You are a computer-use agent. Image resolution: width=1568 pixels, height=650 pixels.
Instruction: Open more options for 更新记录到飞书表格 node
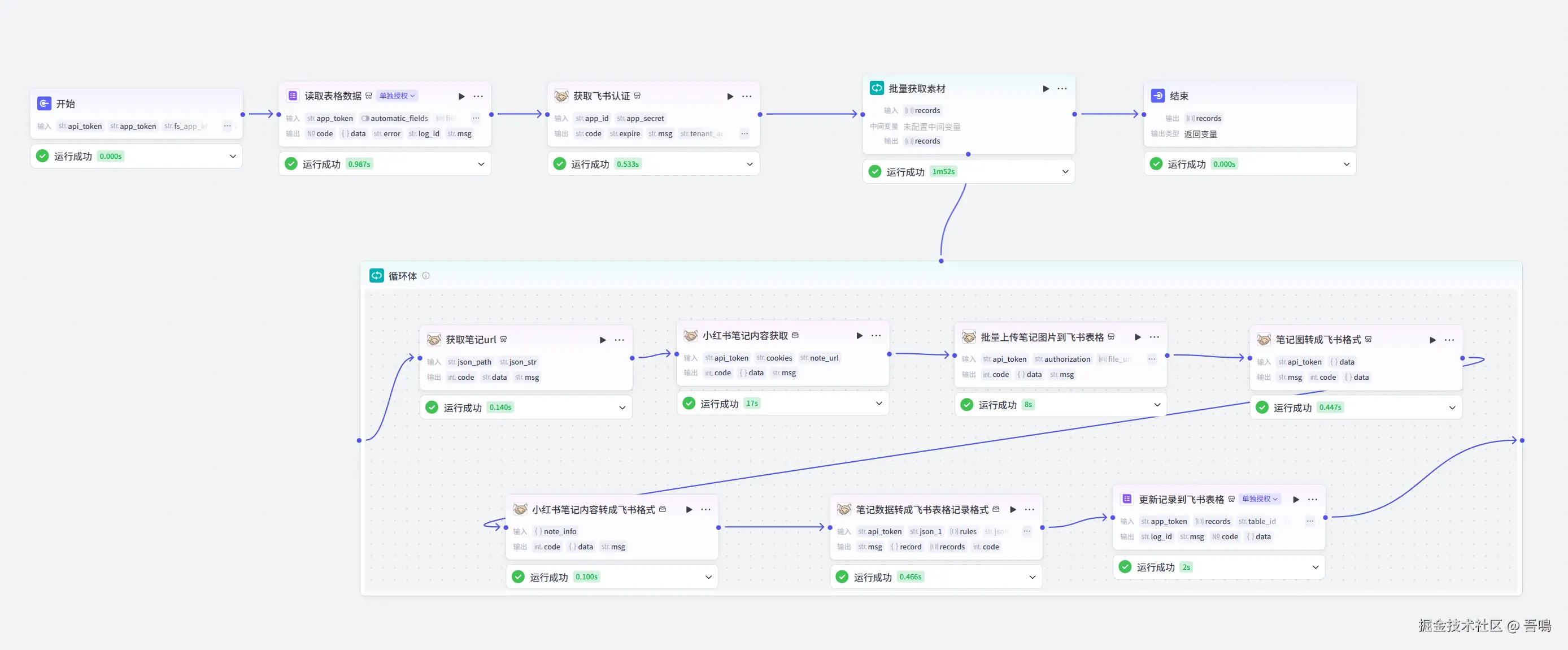1312,500
